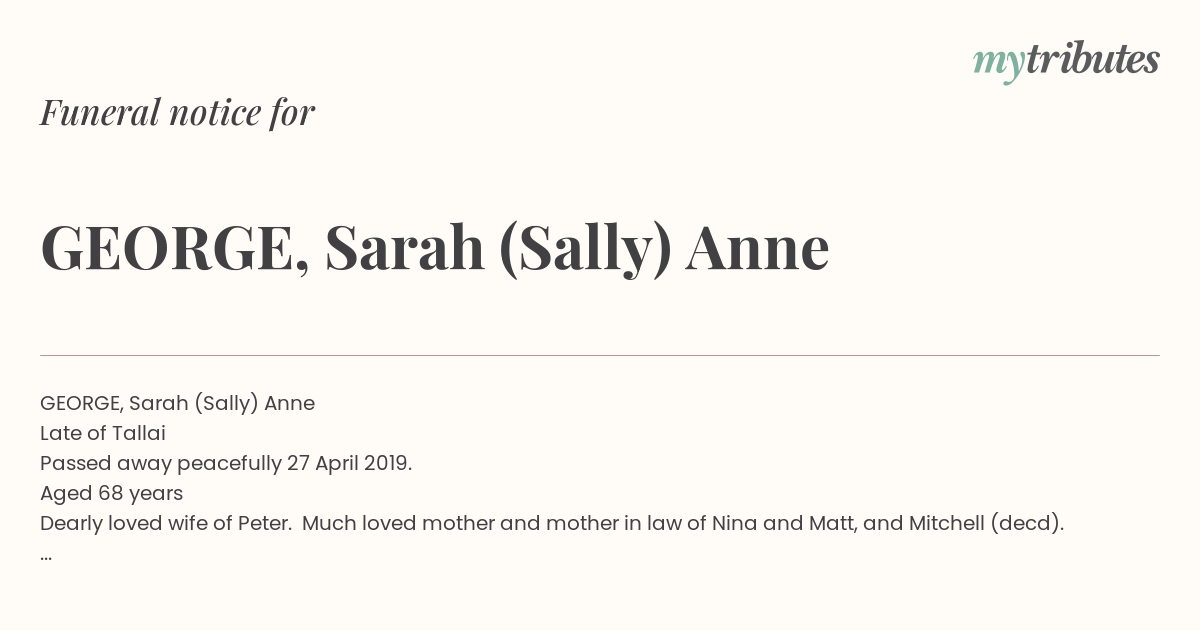
Task: Select the large GEORGE, Sarah (Sally) Anne title
Action: click(x=435, y=248)
